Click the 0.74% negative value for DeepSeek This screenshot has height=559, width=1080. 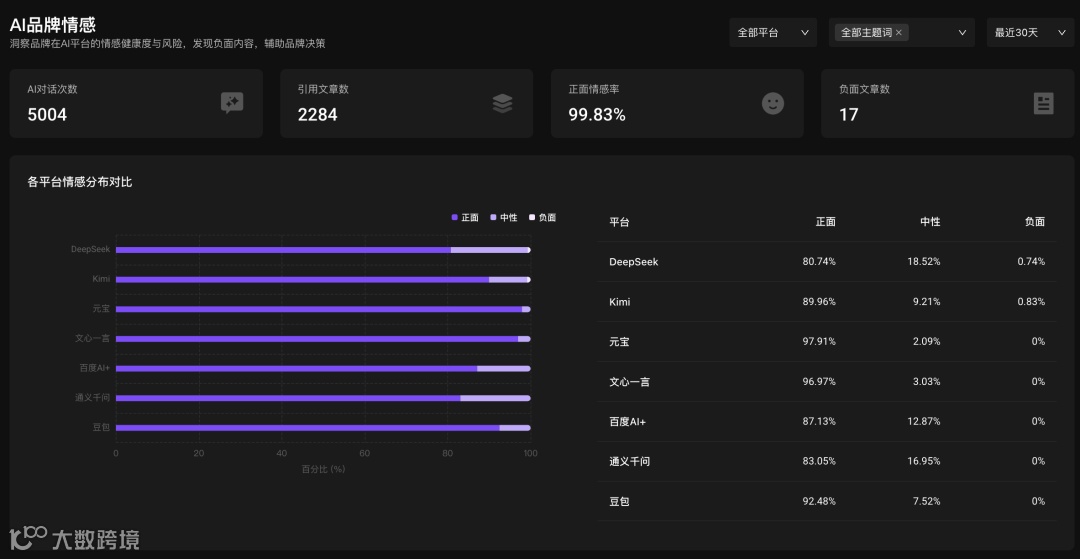point(1031,262)
